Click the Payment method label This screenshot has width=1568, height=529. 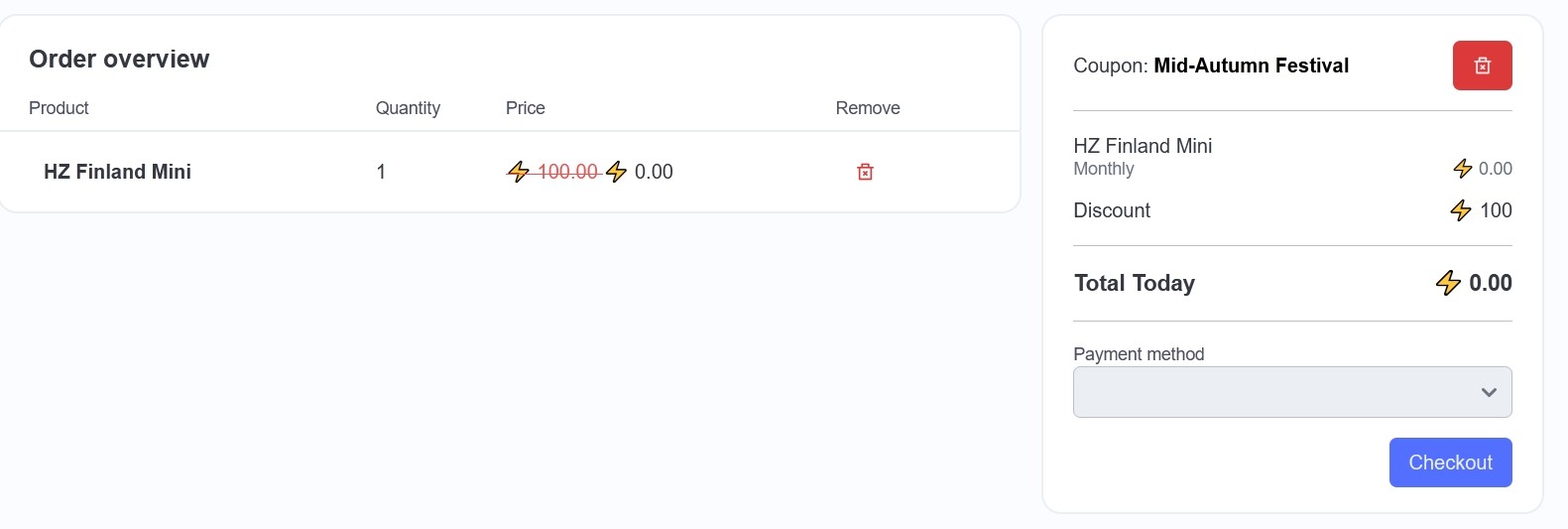[1139, 354]
